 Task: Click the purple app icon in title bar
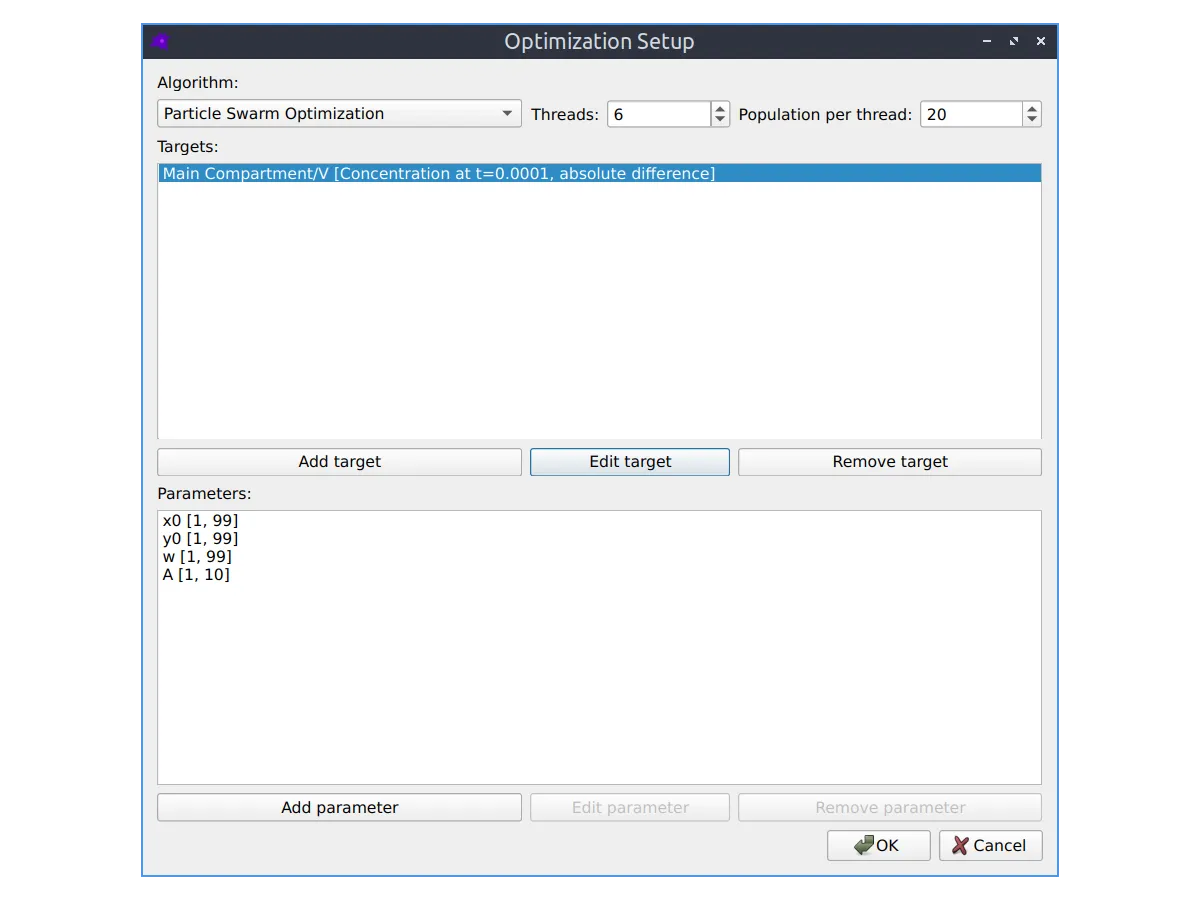point(160,42)
